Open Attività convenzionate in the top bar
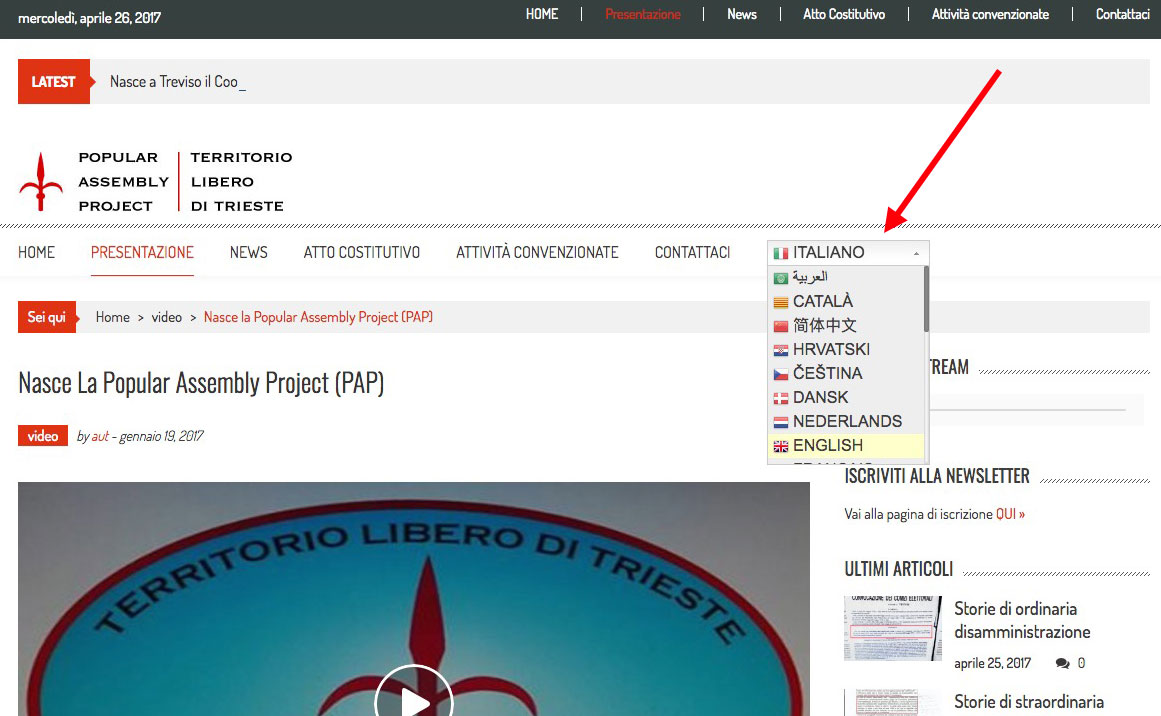 pyautogui.click(x=990, y=14)
